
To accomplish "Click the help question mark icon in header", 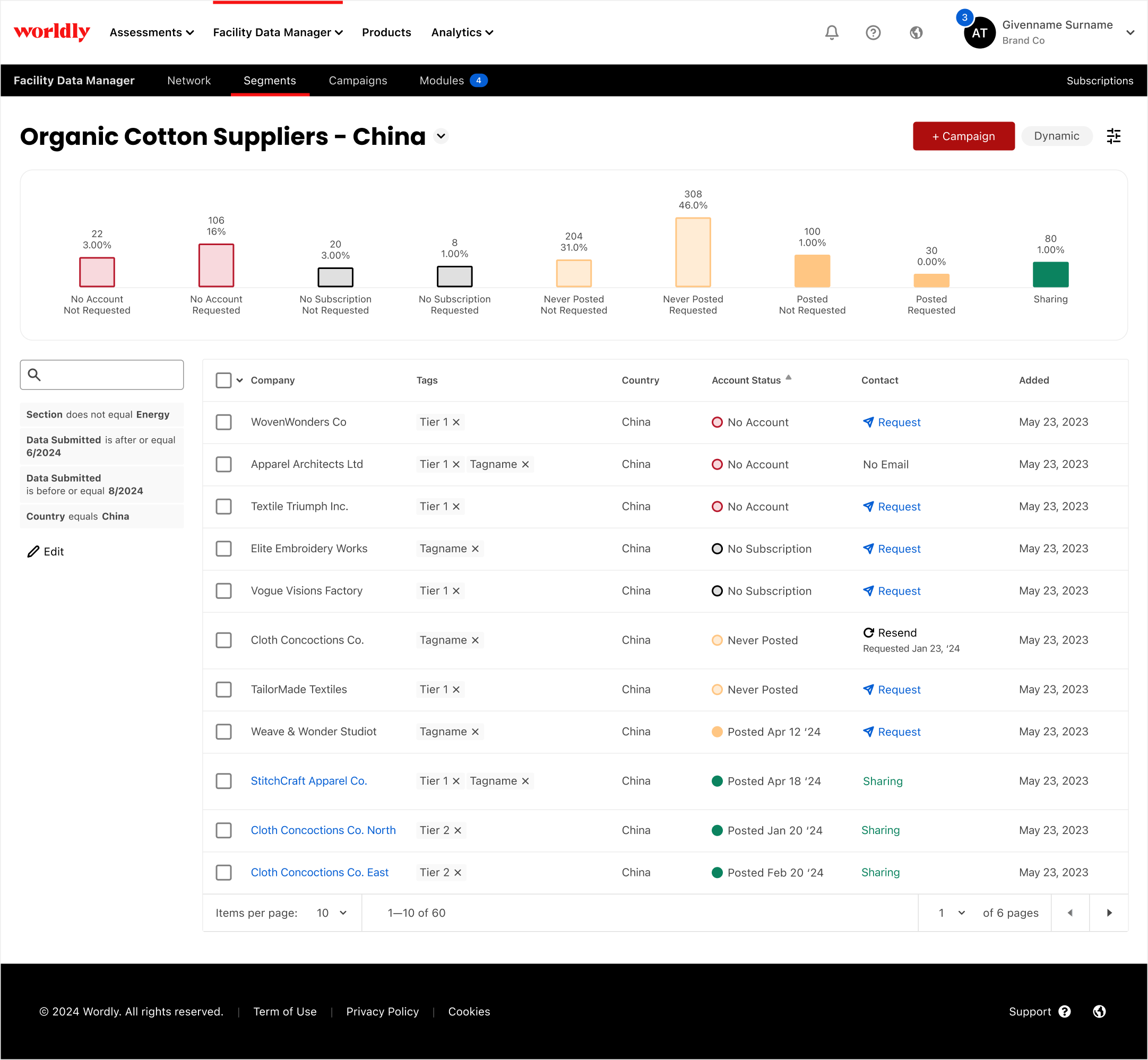I will tap(873, 32).
